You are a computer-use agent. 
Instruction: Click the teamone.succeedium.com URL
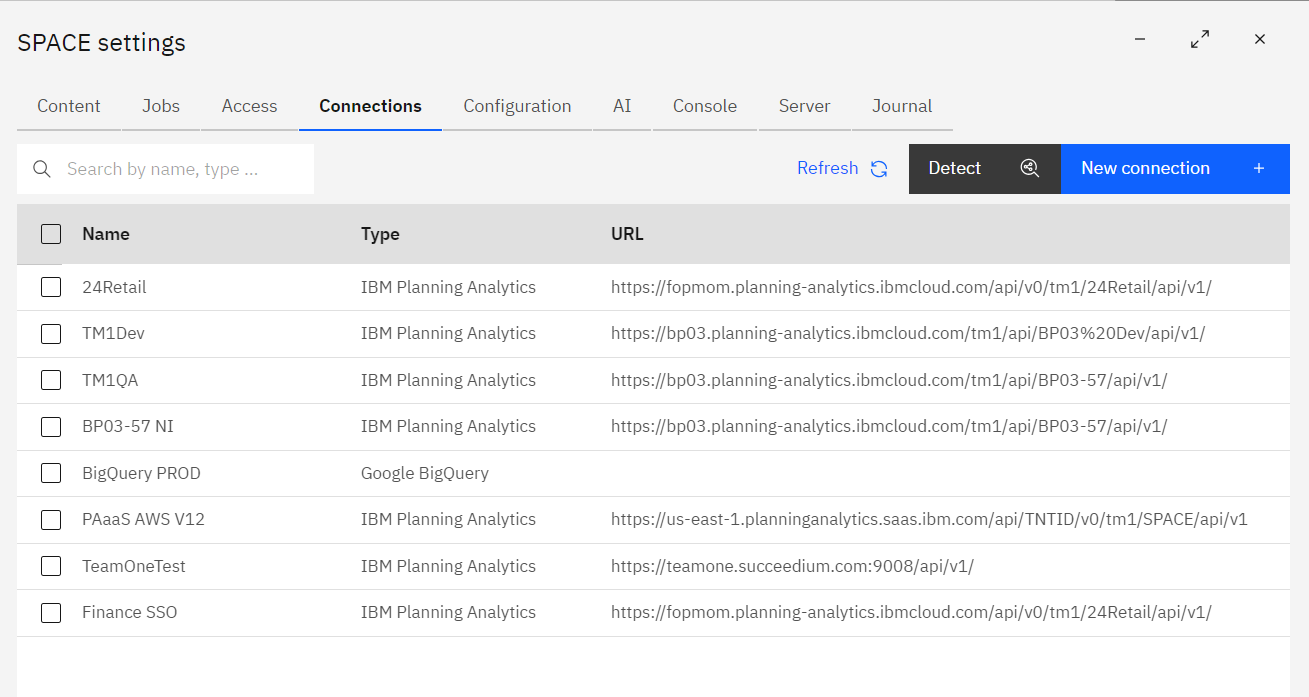tap(792, 566)
